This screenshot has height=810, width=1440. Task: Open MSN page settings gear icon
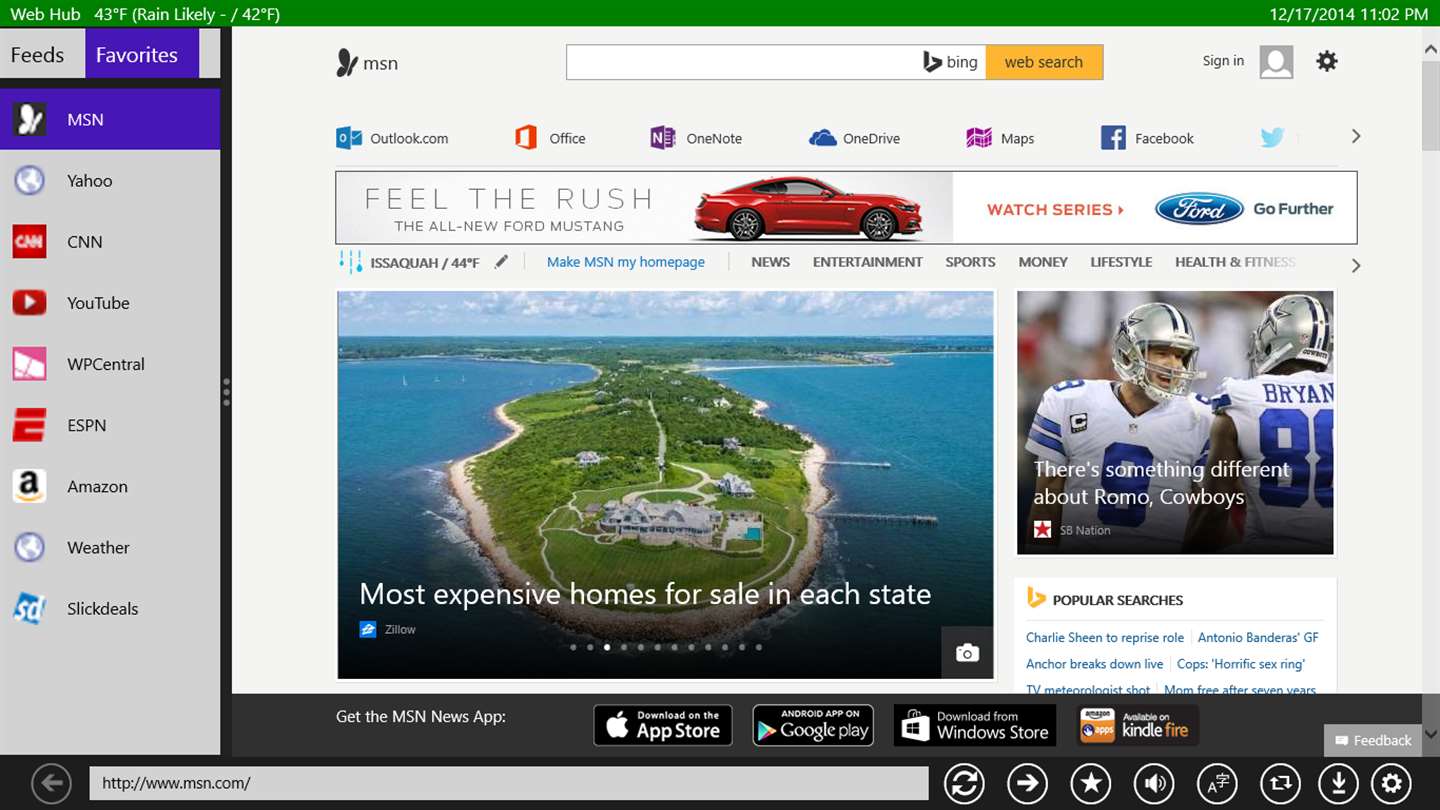tap(1327, 61)
